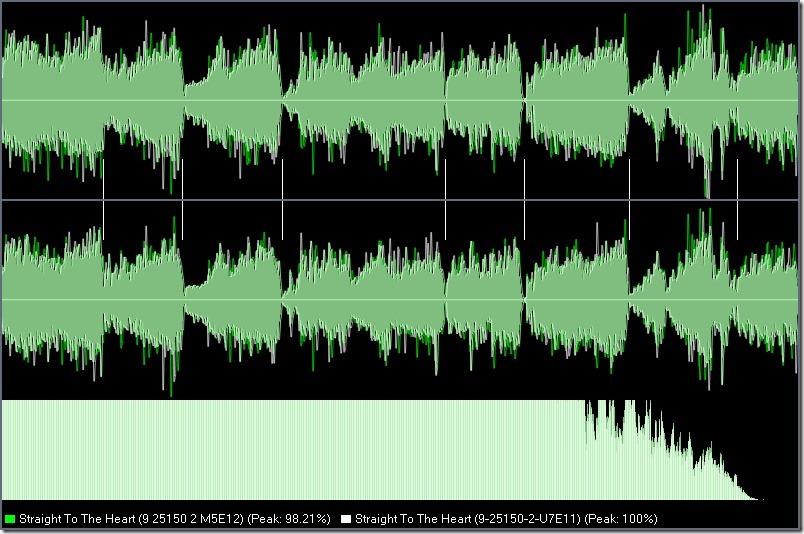This screenshot has height=534, width=804.
Task: Click the 'Peak: 100%' value
Action: tap(621, 519)
